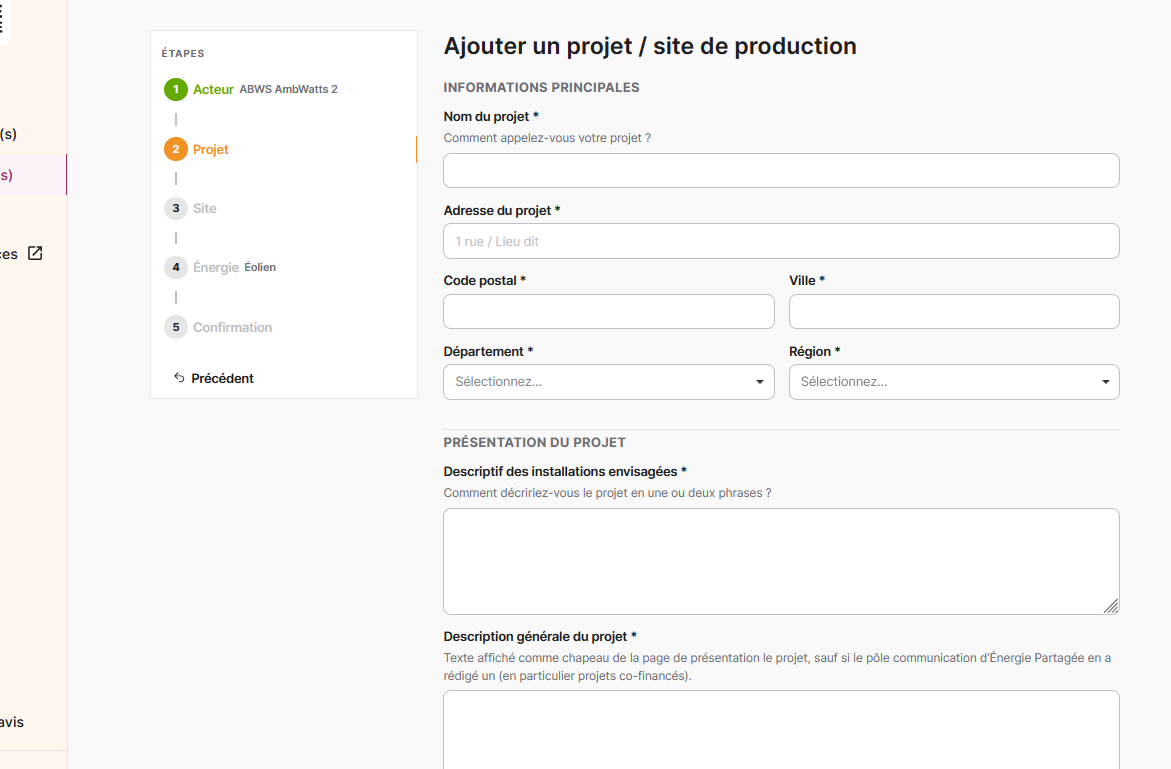
Task: Click step 5 circle for Confirmation
Action: pos(176,327)
